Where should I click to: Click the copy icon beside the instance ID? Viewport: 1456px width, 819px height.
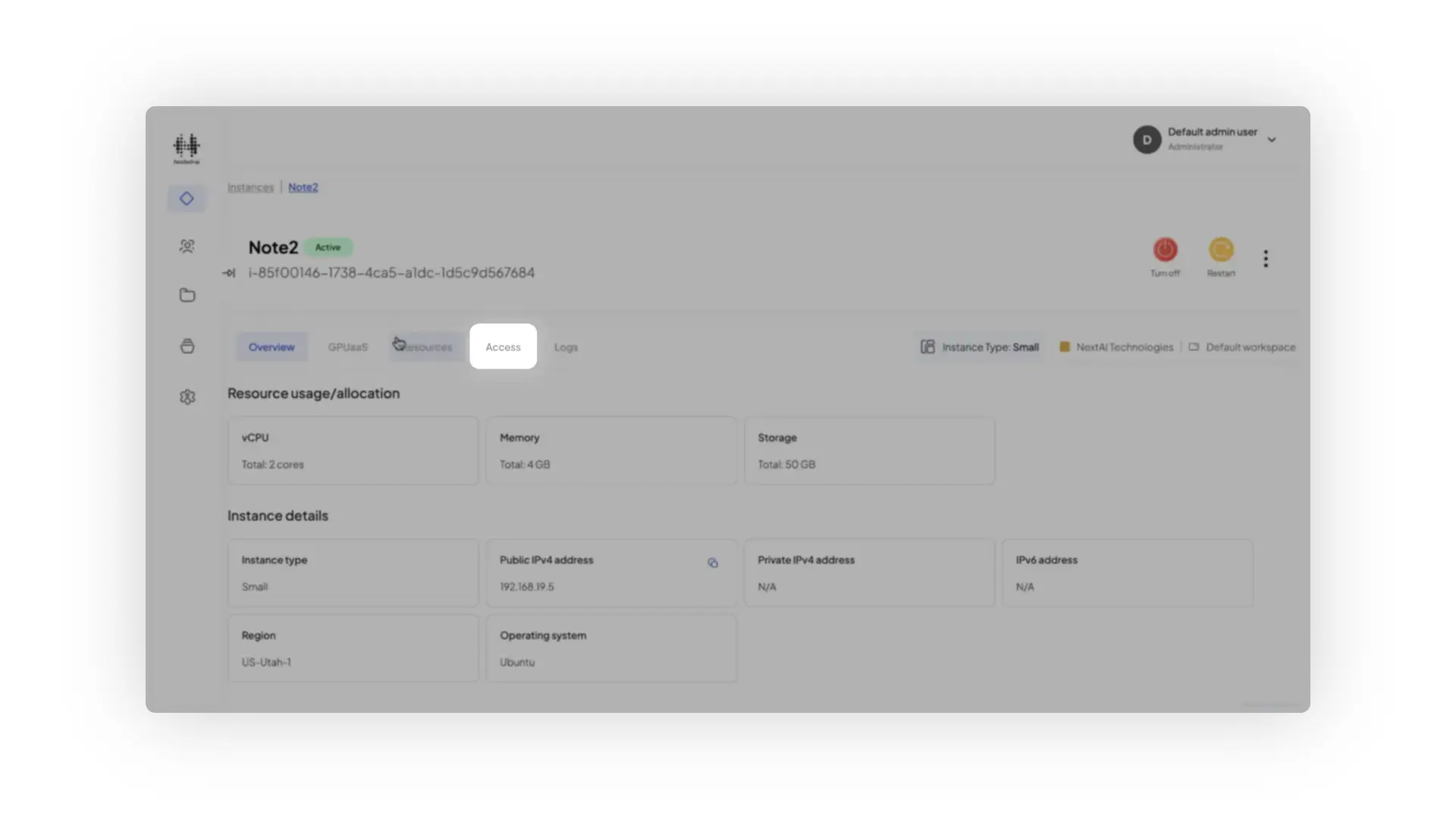(228, 272)
